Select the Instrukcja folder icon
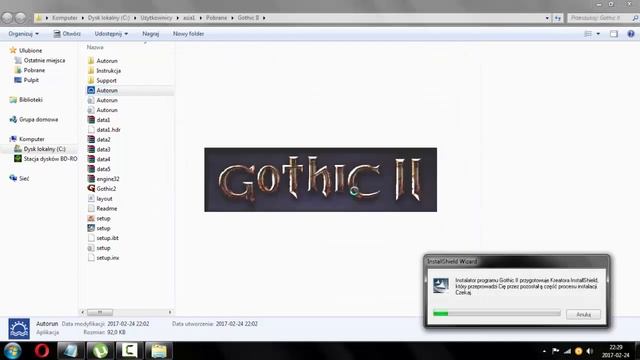 [91, 71]
